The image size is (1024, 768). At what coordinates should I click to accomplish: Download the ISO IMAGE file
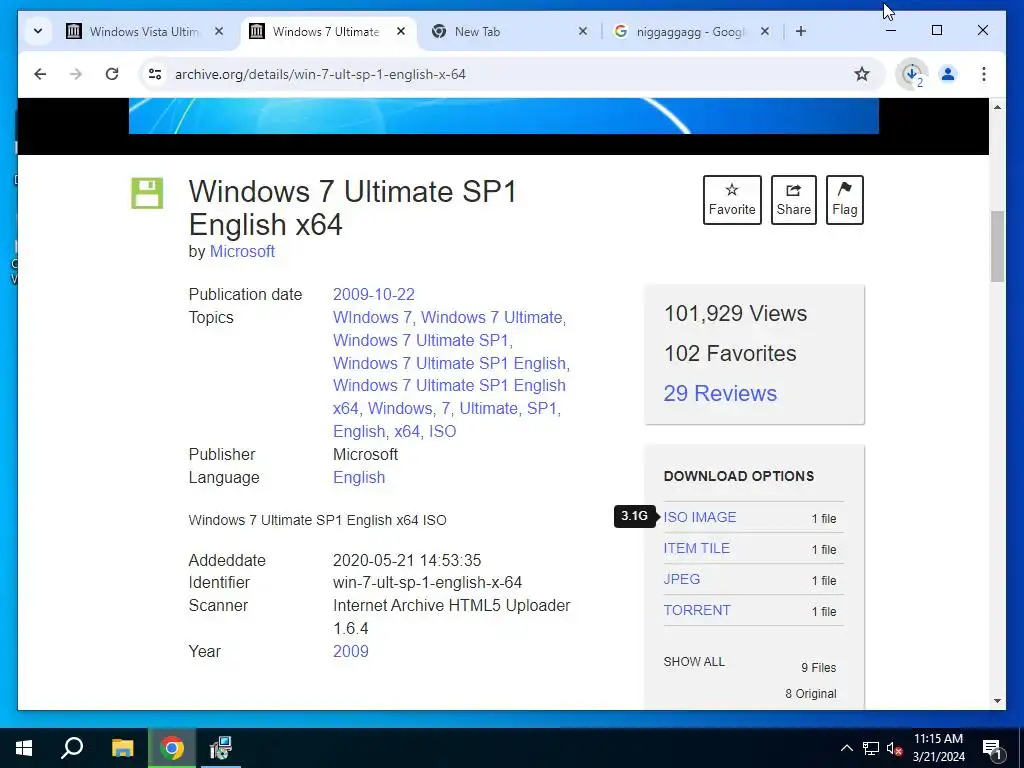[700, 517]
